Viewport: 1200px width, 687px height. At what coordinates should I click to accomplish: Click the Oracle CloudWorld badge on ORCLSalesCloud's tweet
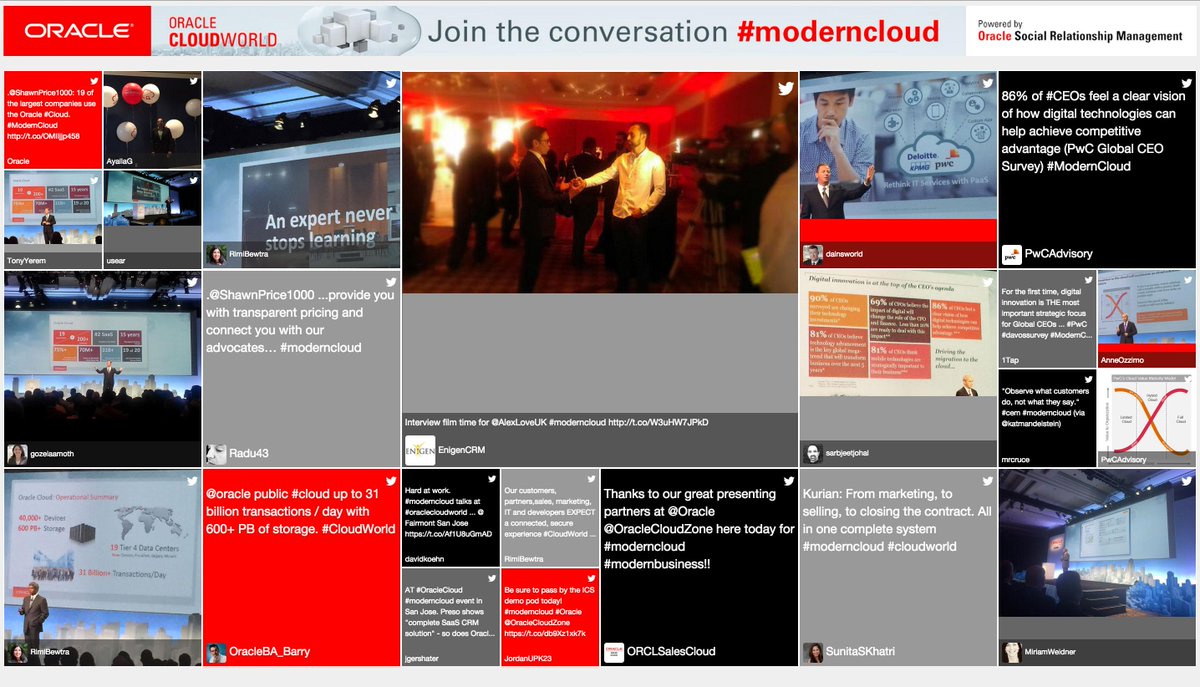click(615, 652)
